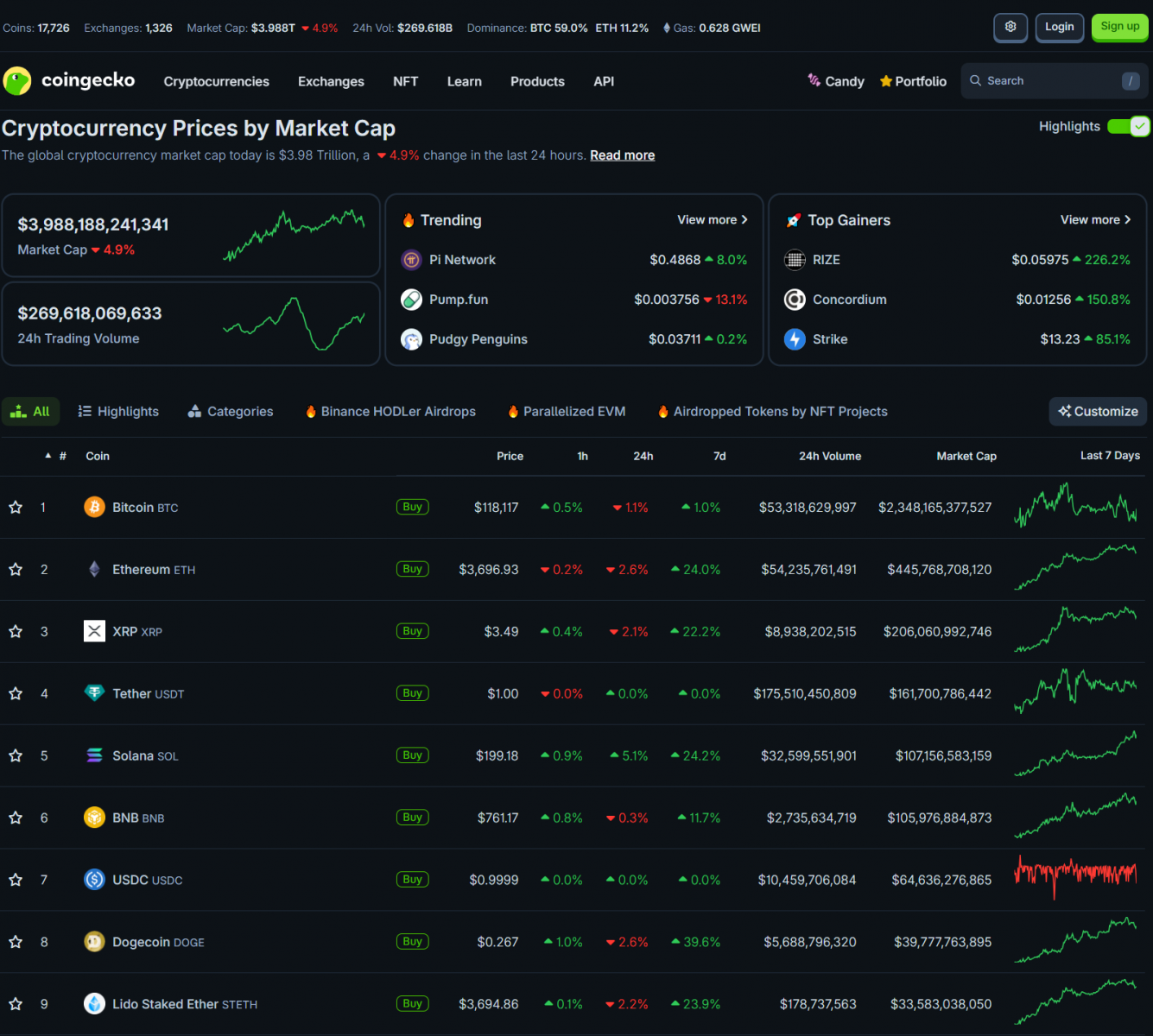Click the Sign up button
The image size is (1153, 1036).
(1119, 27)
